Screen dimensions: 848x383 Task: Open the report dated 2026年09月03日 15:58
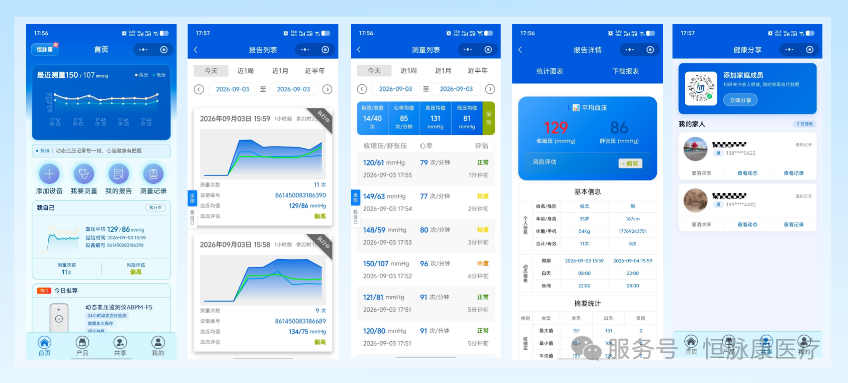(263, 293)
